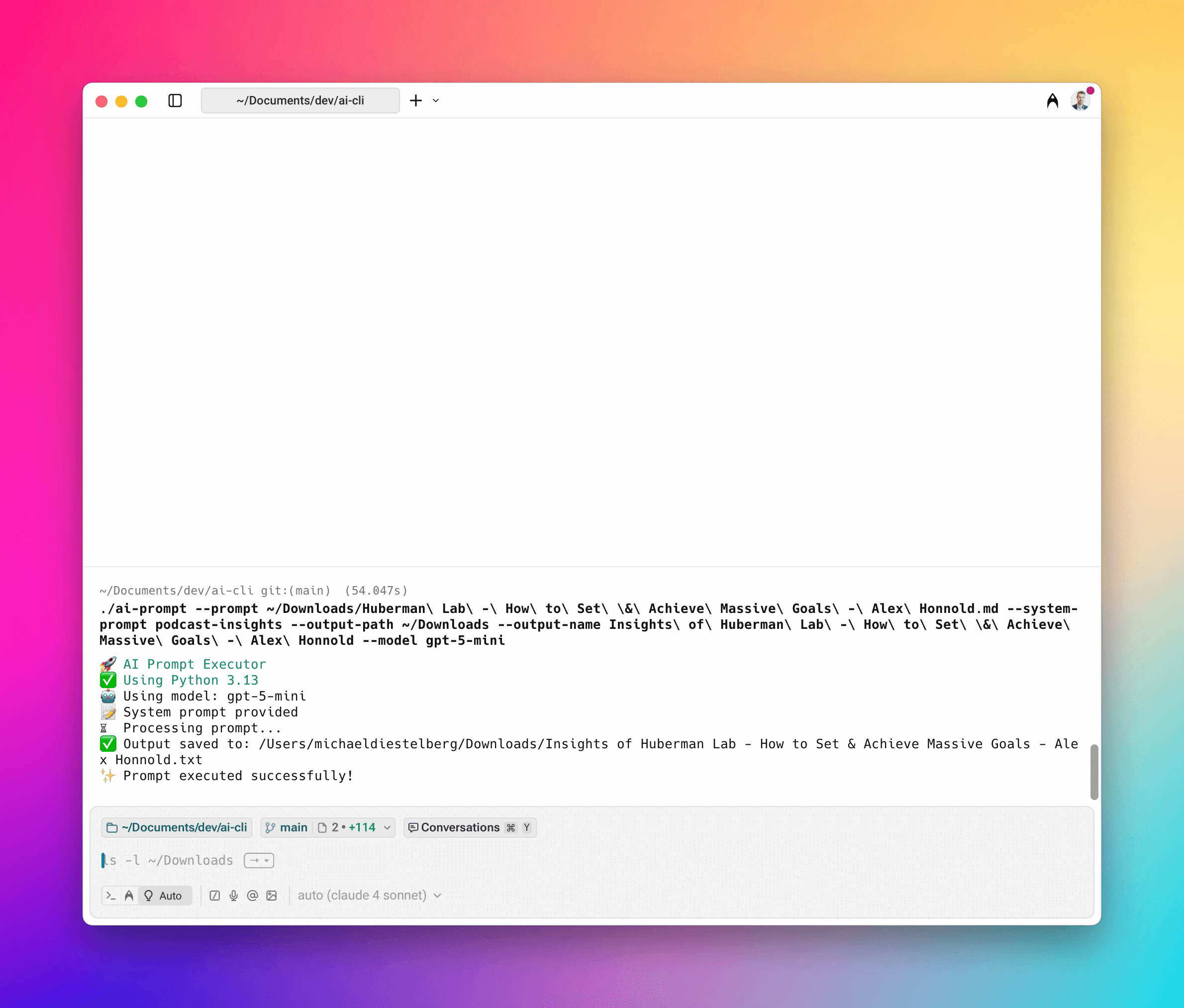1184x1008 pixels.
Task: Click the command input showing ls -l ~/Downloads
Action: pyautogui.click(x=169, y=860)
